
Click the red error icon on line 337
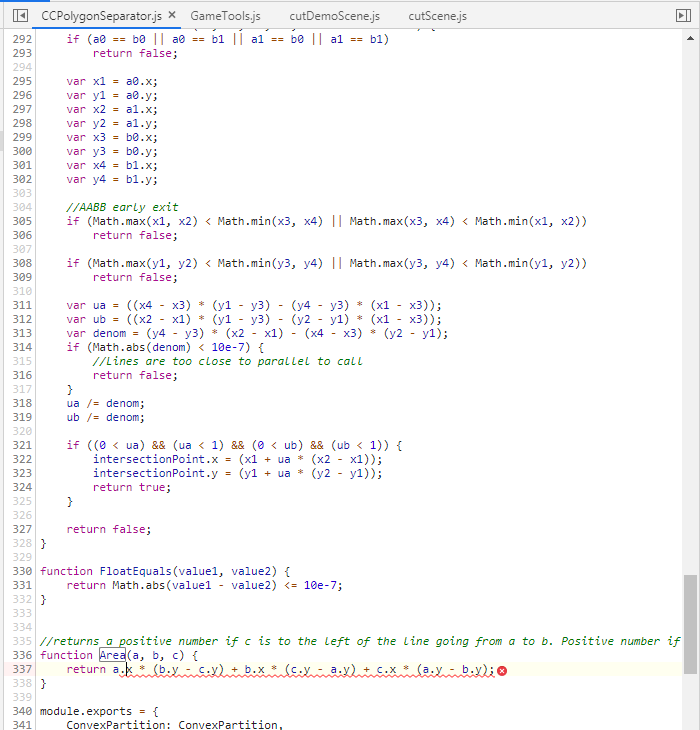[x=502, y=670]
